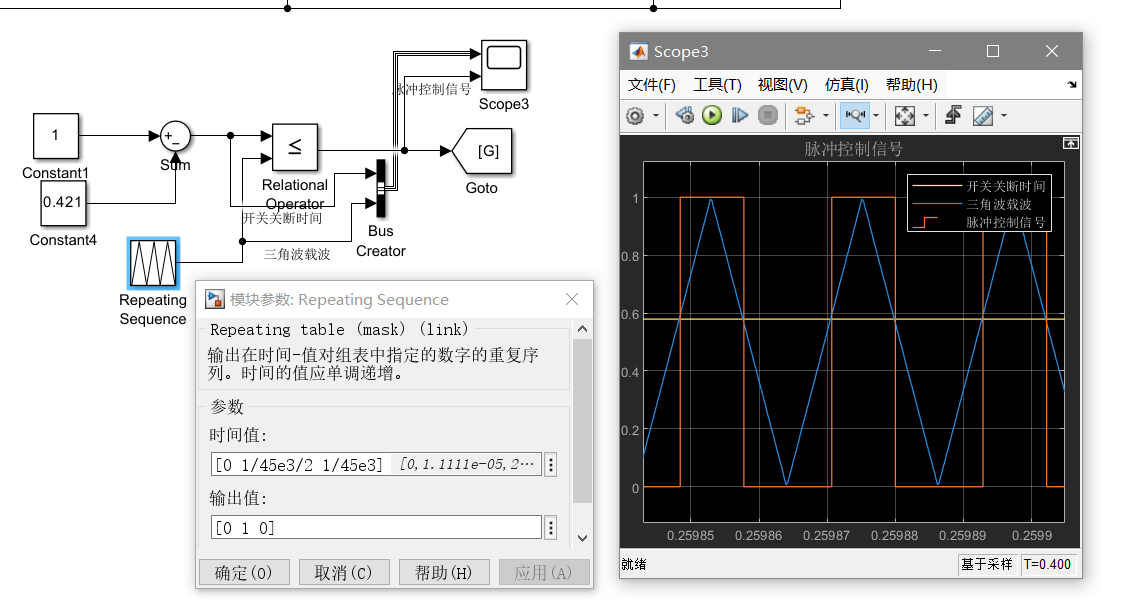Screen dimensions: 1143x614
Task: Maximize axes using plot corner icon
Action: 1070,143
